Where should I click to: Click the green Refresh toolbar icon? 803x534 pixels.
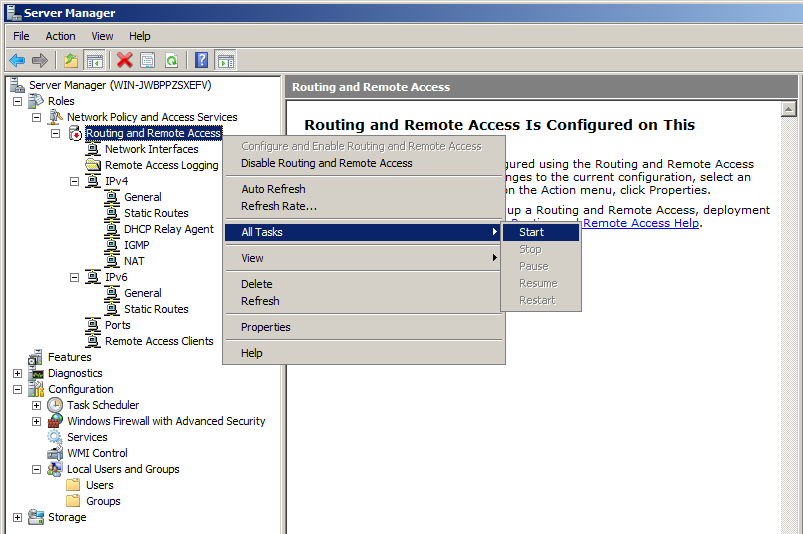click(x=172, y=60)
